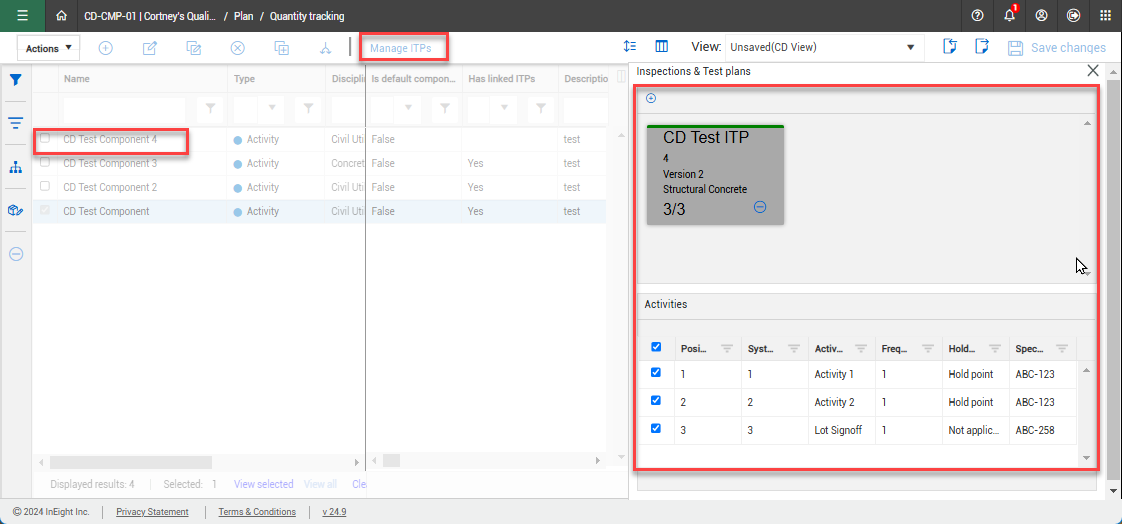Open the notifications bell

coord(1010,16)
